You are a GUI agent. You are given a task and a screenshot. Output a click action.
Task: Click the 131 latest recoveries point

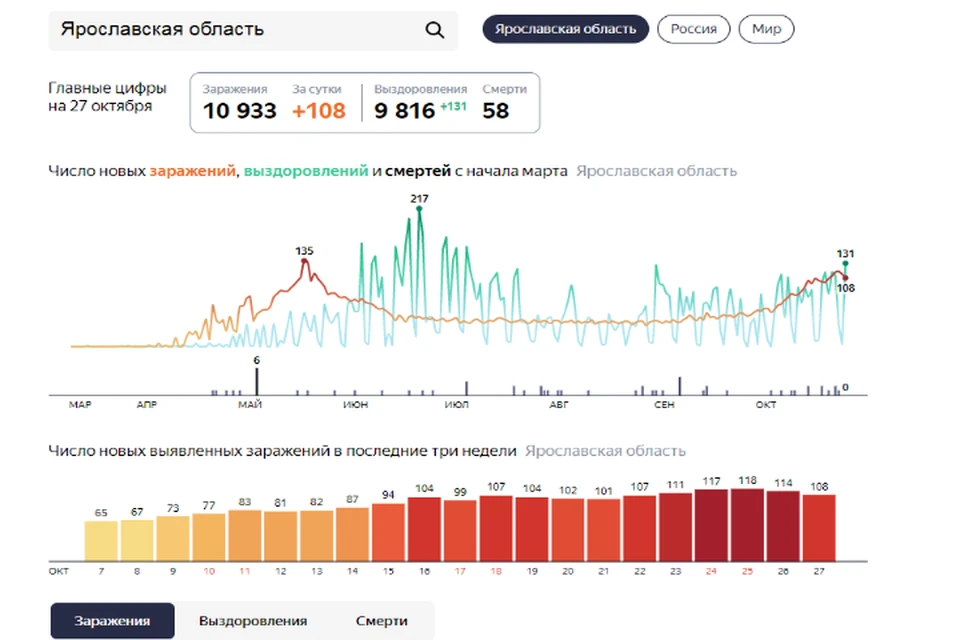click(845, 263)
